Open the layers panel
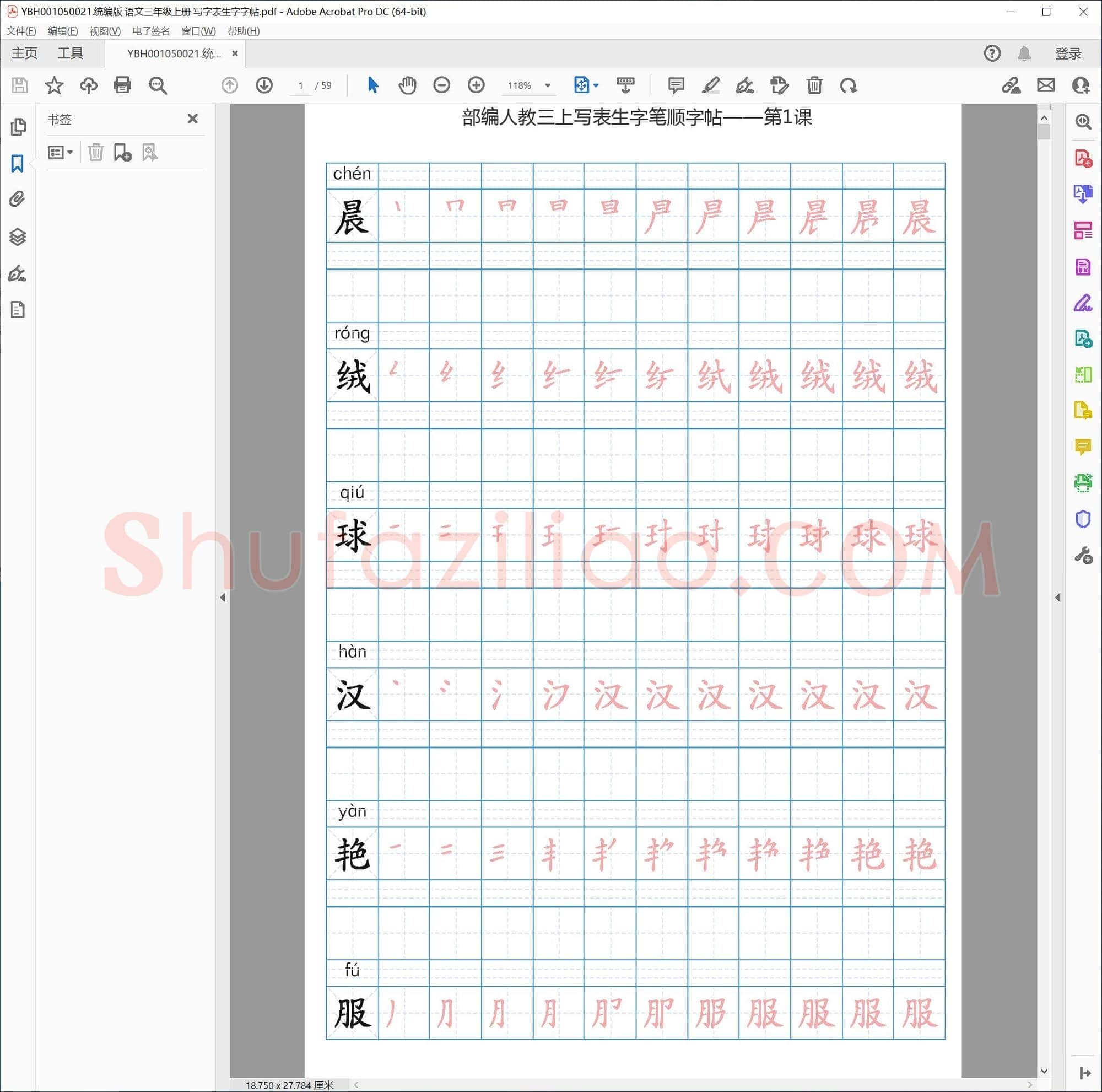 click(x=17, y=237)
